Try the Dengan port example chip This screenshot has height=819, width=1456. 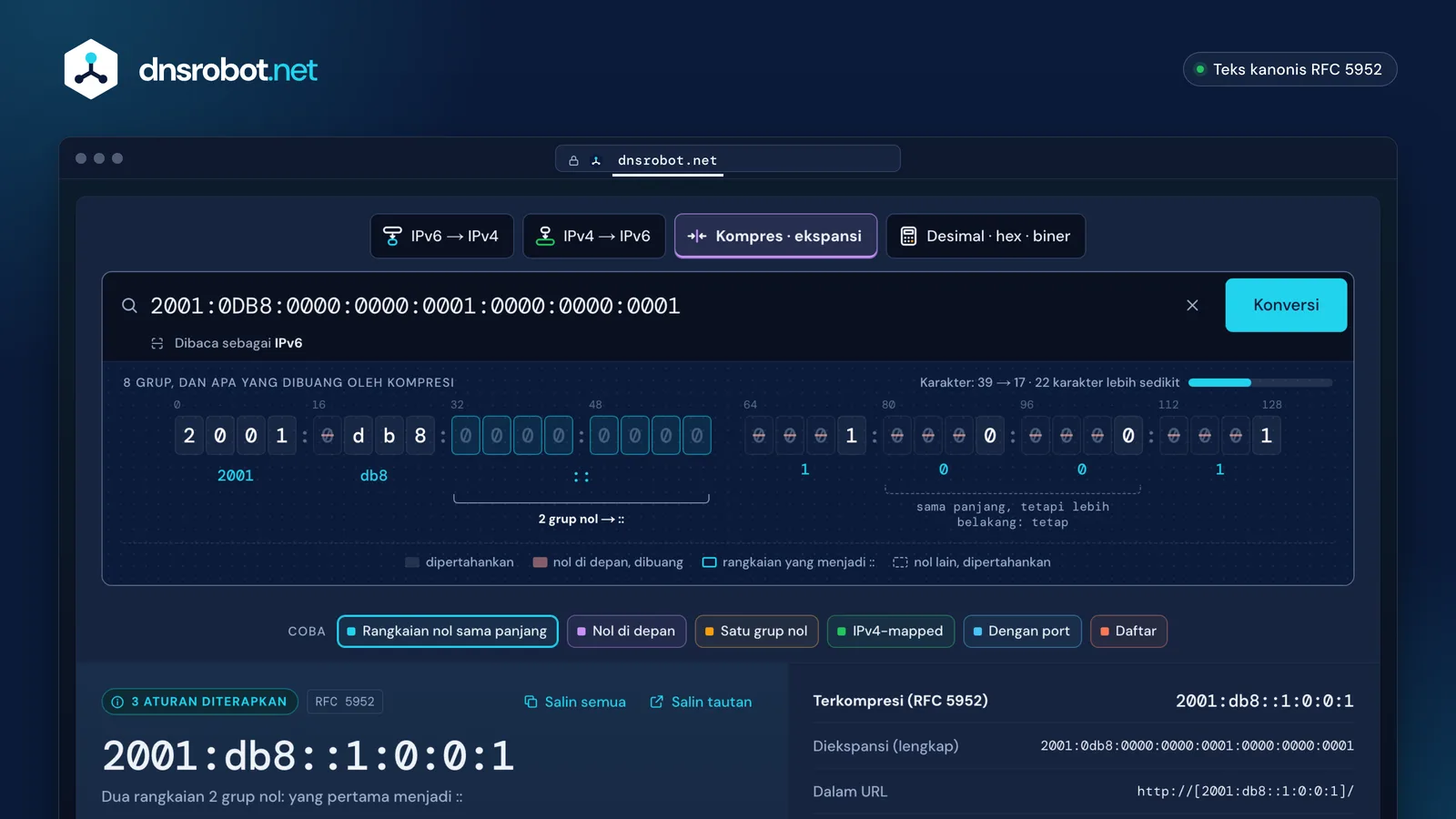point(1022,632)
